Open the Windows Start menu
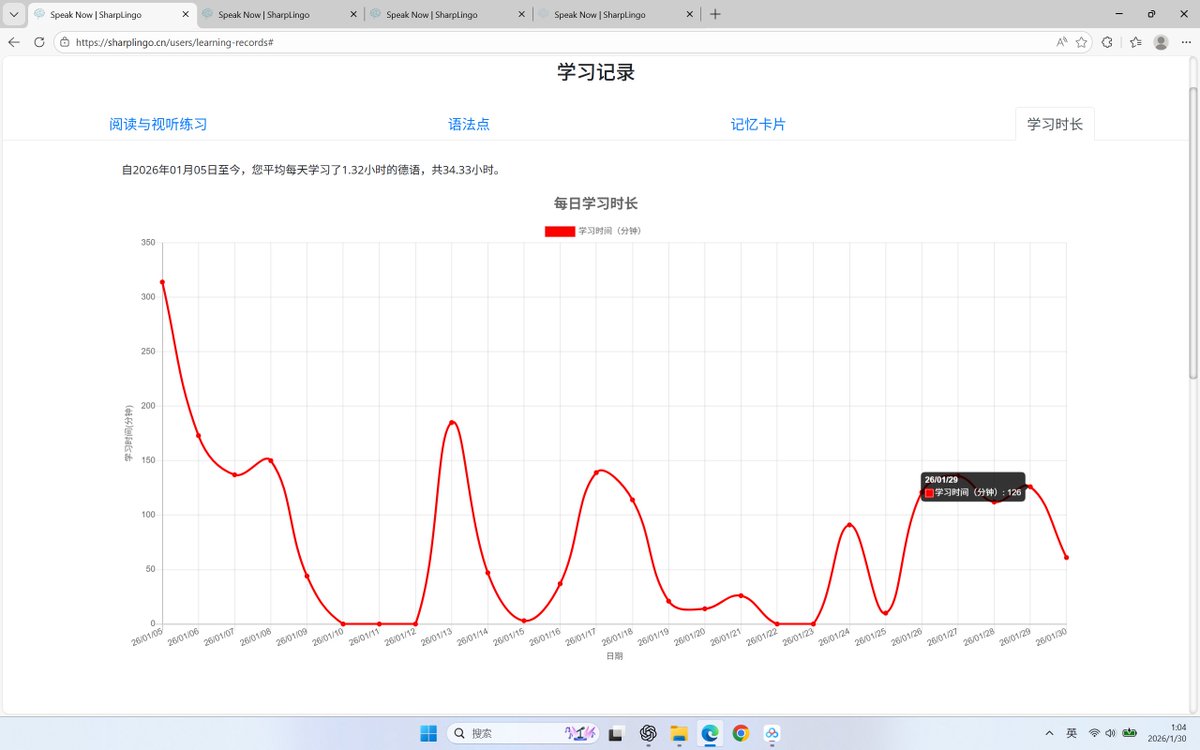 (428, 733)
